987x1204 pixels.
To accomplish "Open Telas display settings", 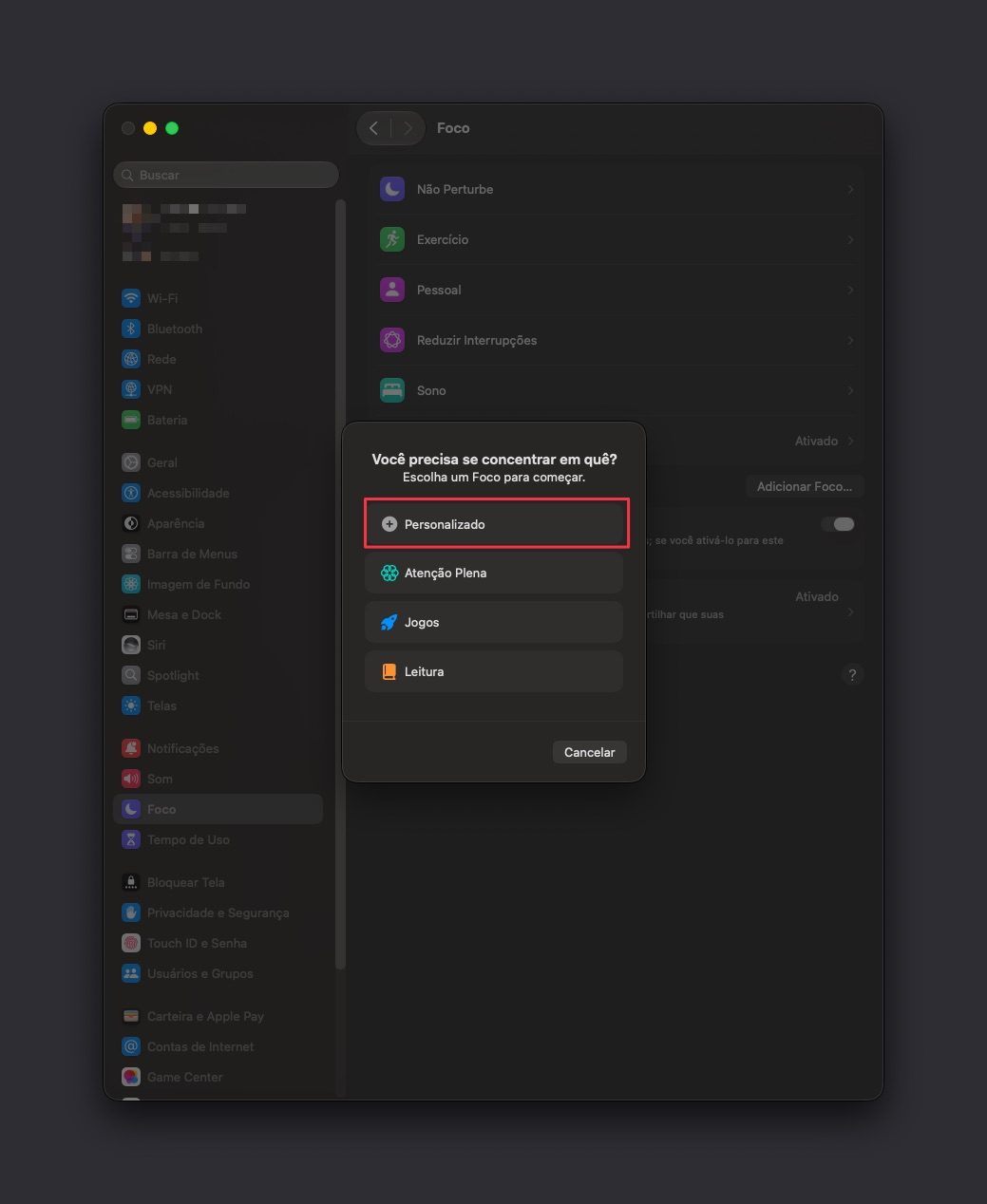I will coord(218,705).
